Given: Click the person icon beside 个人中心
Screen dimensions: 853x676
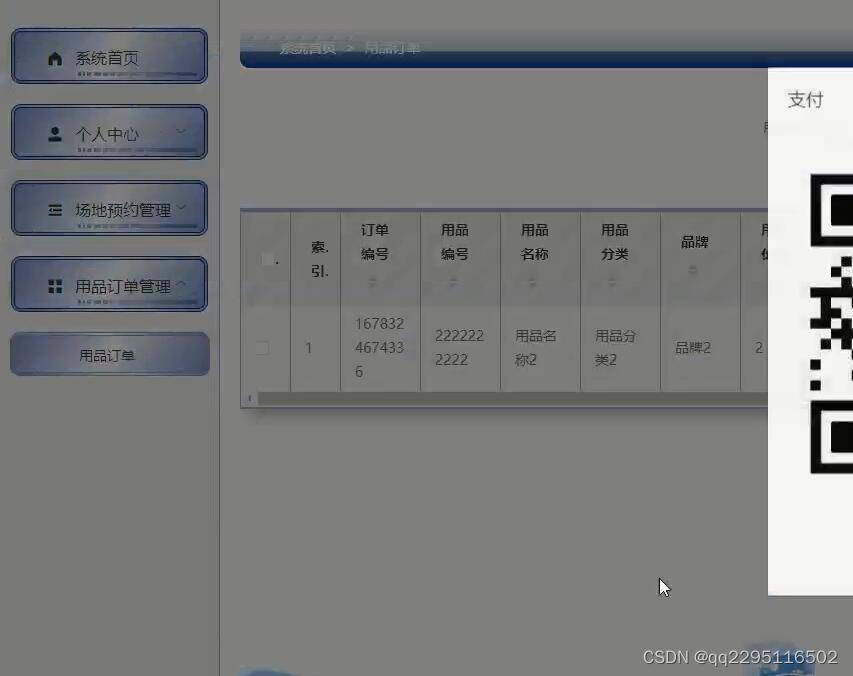Looking at the screenshot, I should coord(55,134).
